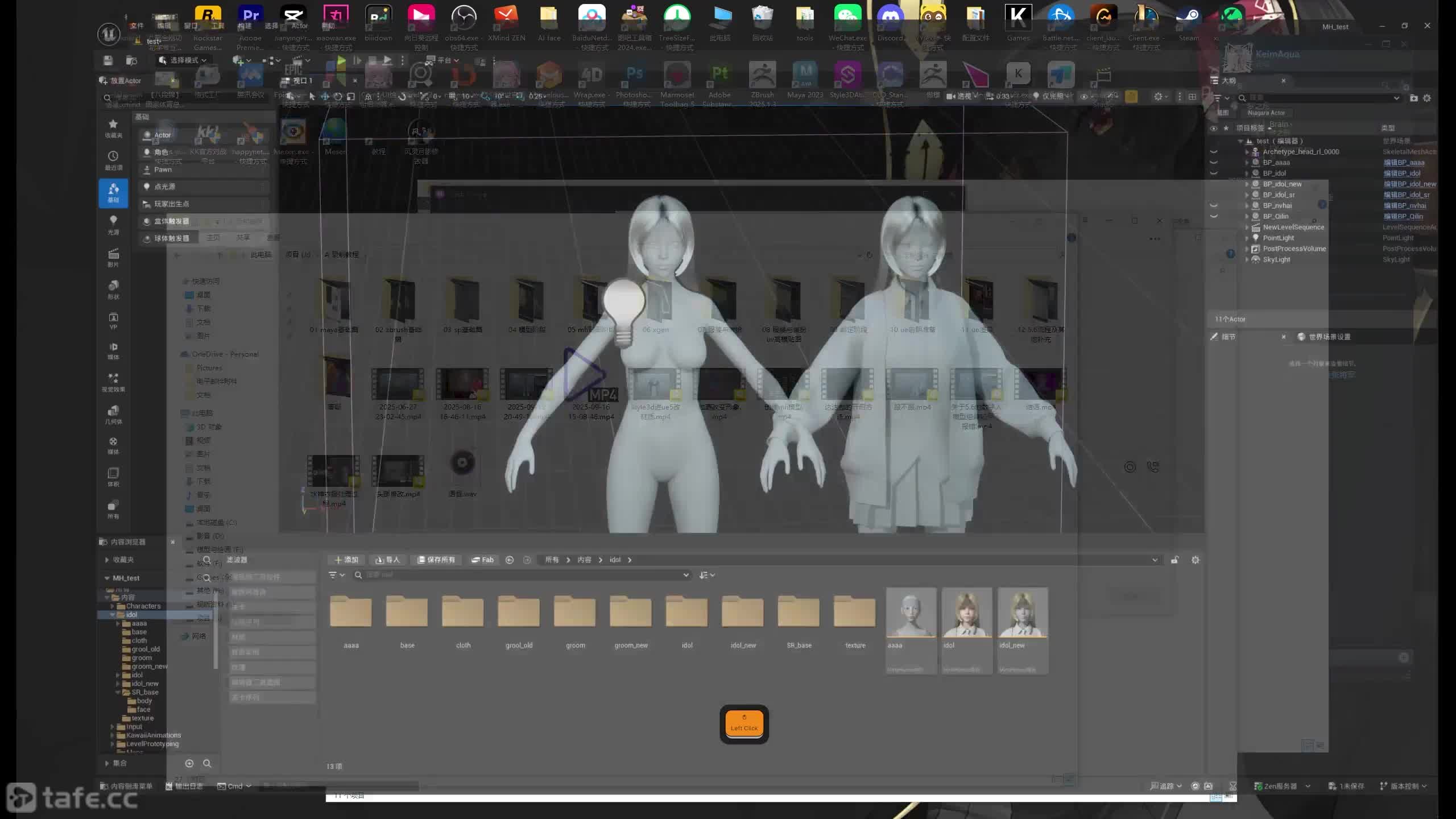
Task: Open the 光源 (Lights) category in Place Actors
Action: 113,224
